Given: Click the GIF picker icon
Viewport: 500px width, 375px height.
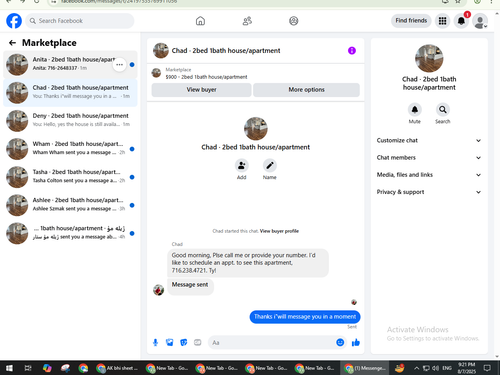Looking at the screenshot, I should [x=198, y=342].
